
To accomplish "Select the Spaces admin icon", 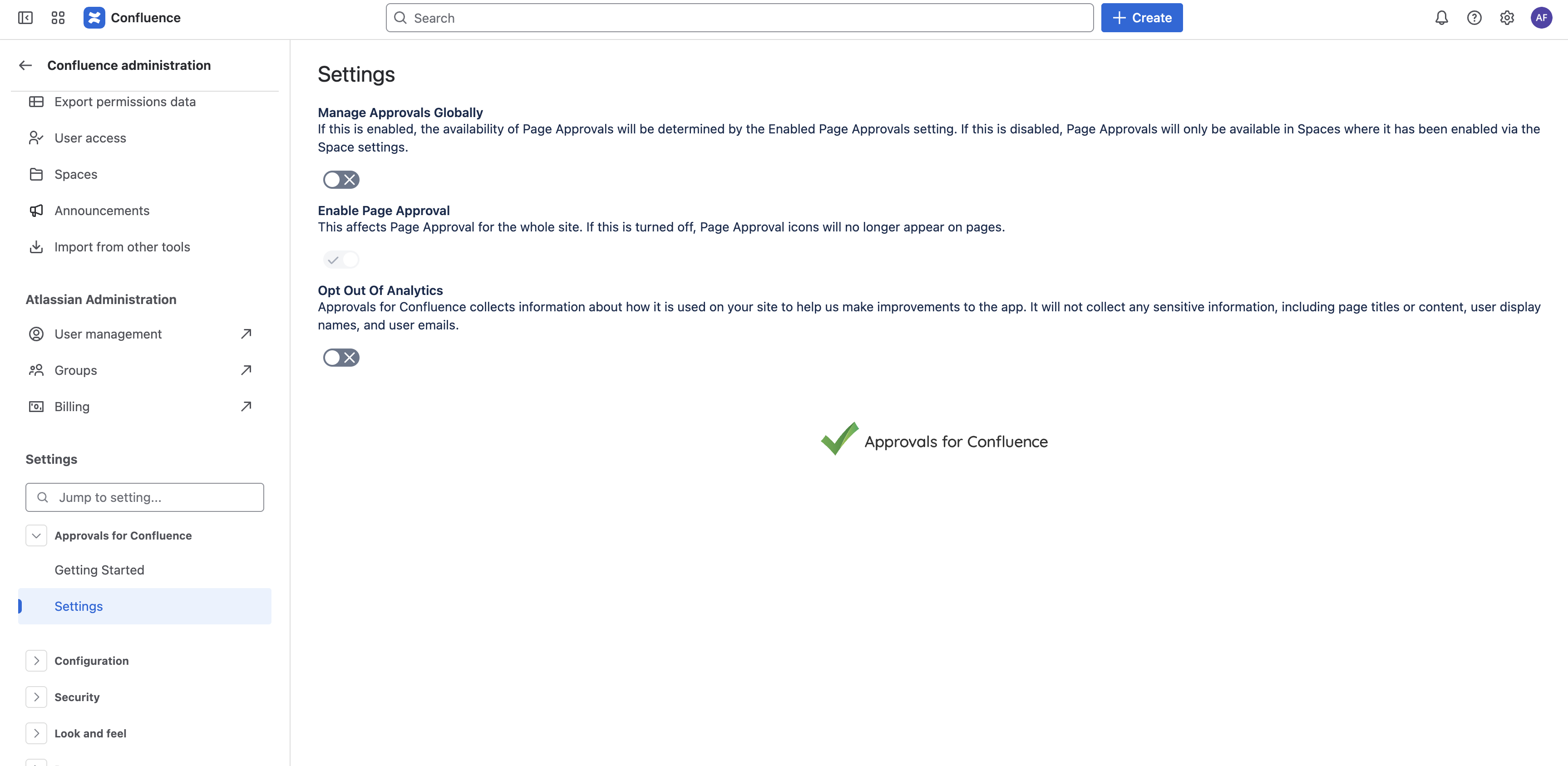I will click(x=36, y=174).
